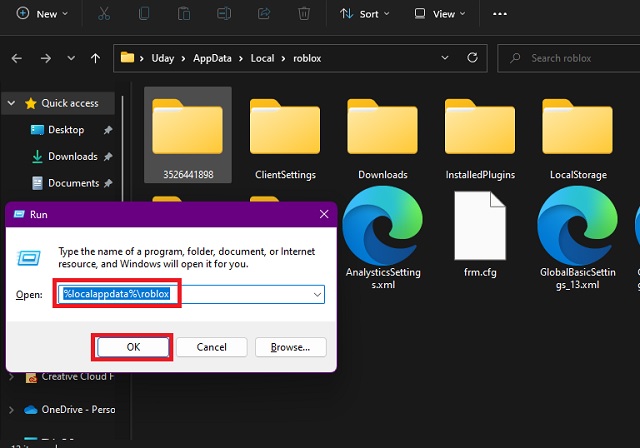Select the ClientSettings folder
This screenshot has height=448, width=640.
[285, 135]
